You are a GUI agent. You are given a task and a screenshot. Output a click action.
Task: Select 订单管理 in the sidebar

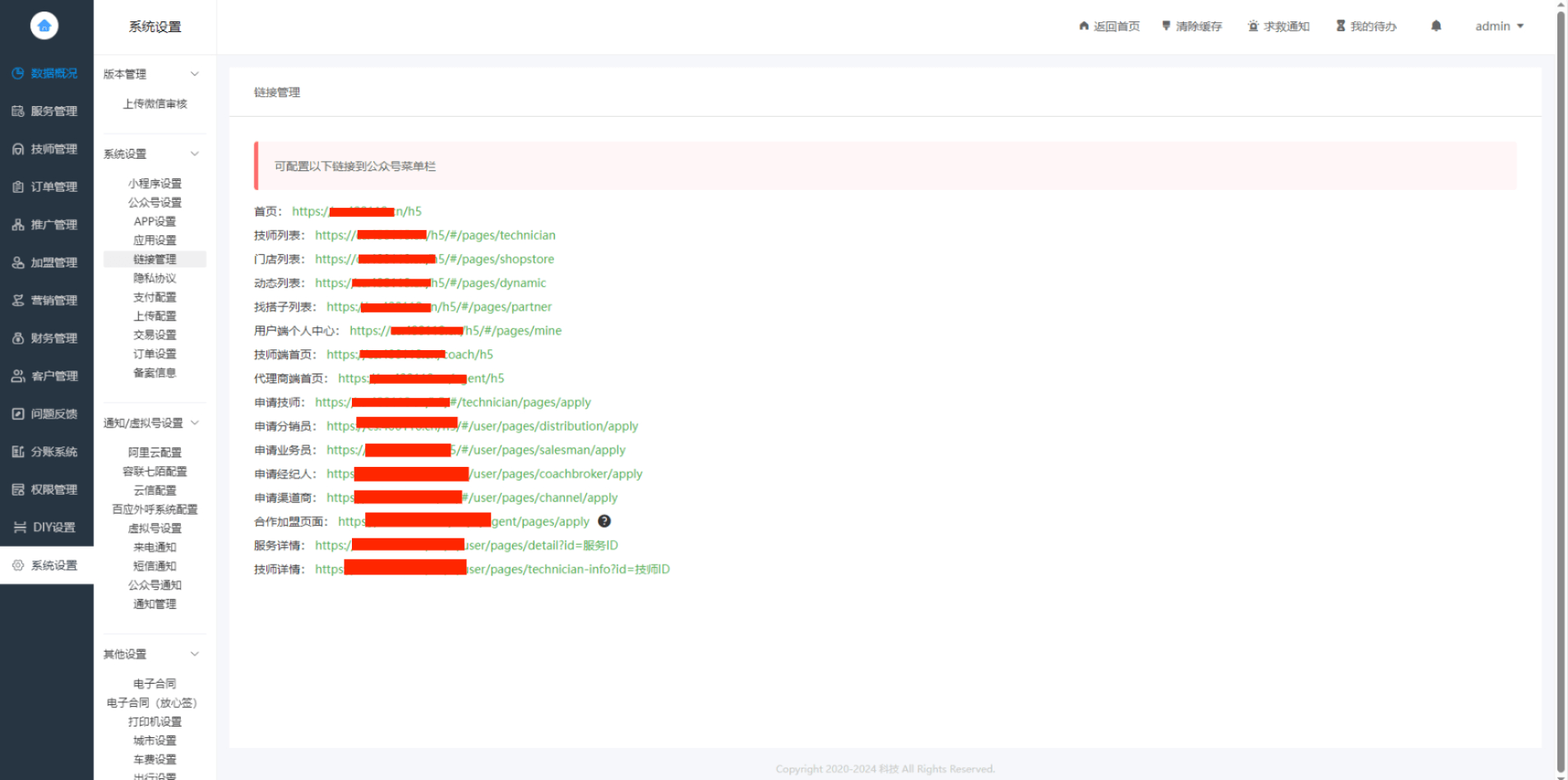point(46,187)
